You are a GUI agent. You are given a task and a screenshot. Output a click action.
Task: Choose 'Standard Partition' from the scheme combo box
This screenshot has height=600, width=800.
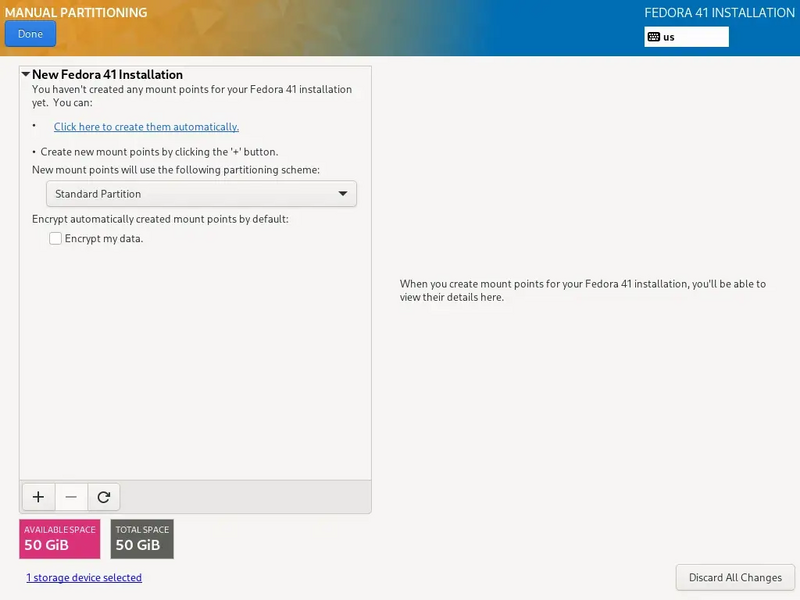point(200,193)
